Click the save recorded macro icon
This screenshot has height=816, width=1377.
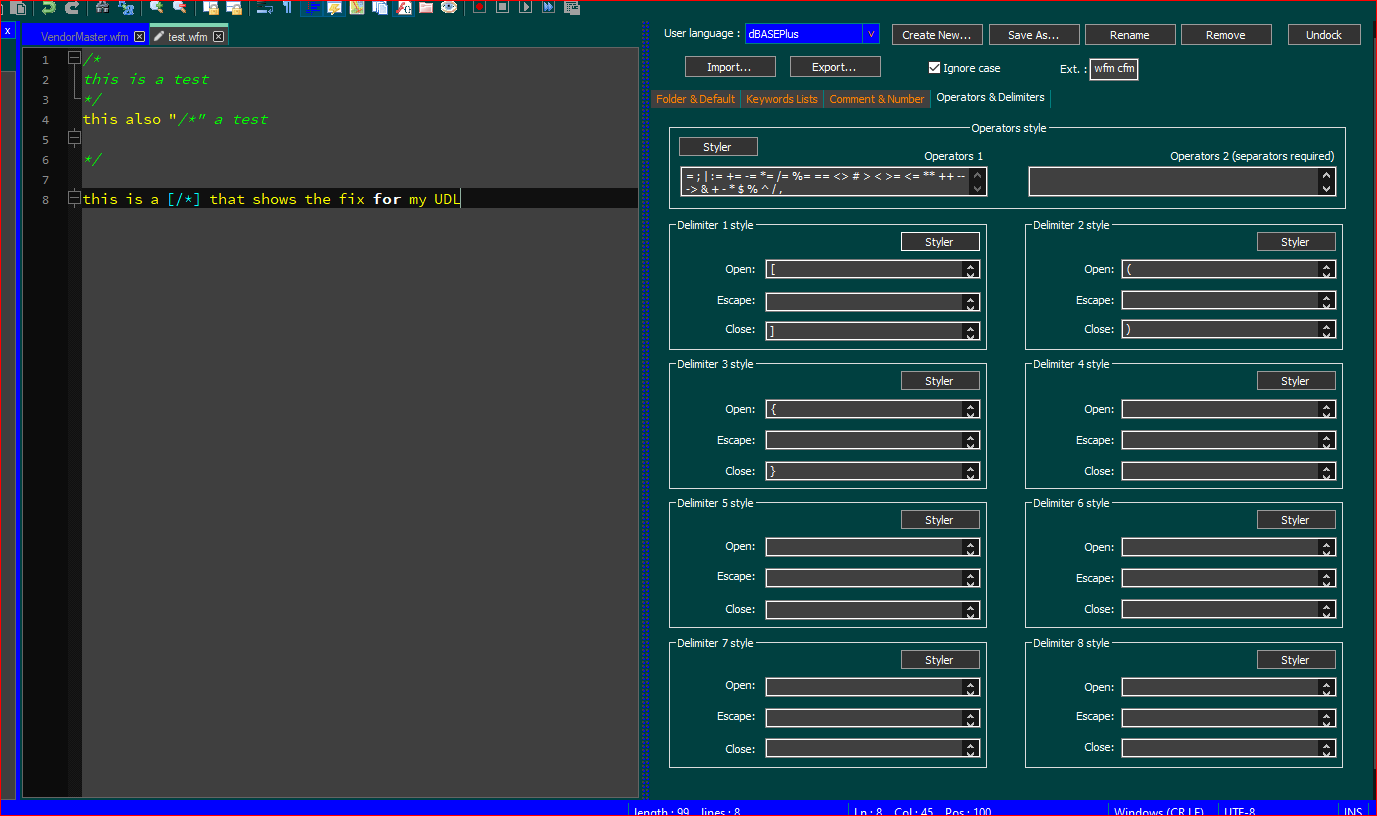[x=572, y=7]
